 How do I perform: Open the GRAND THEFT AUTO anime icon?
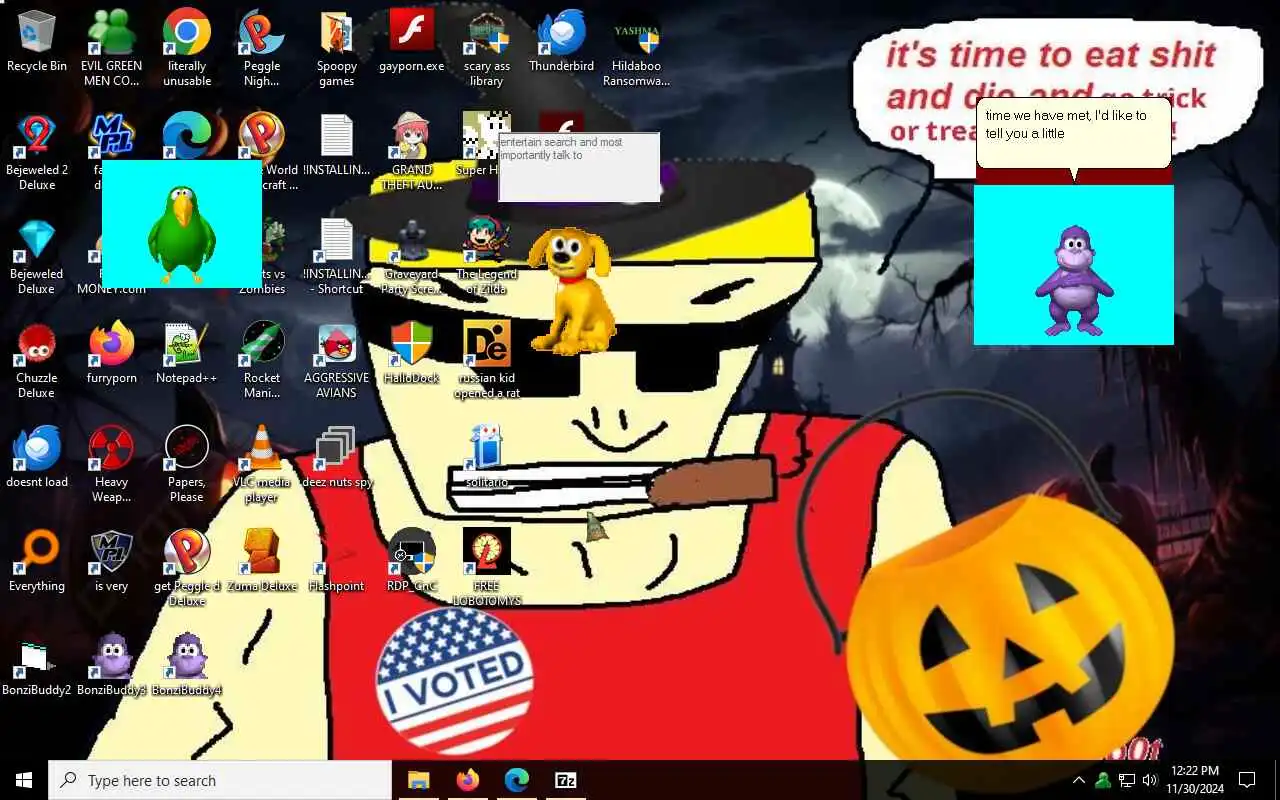coord(411,152)
